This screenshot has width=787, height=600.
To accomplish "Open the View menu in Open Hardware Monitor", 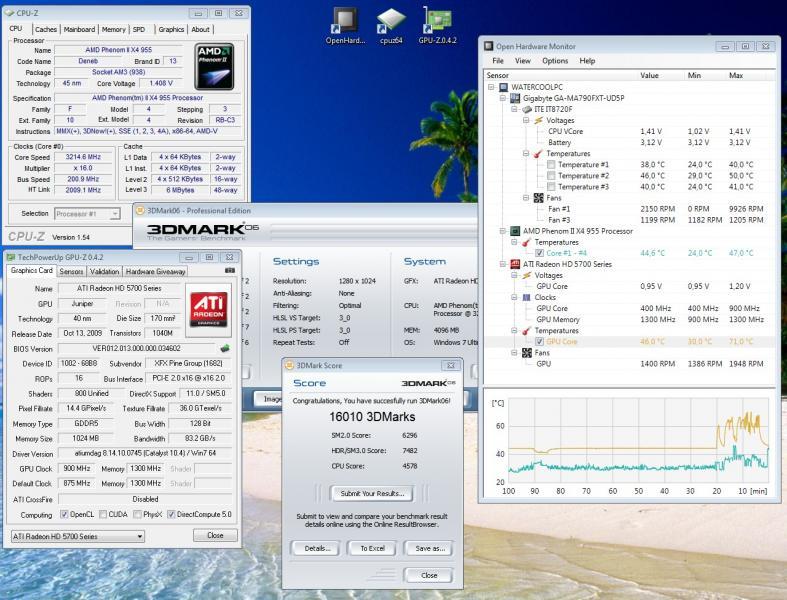I will click(522, 61).
